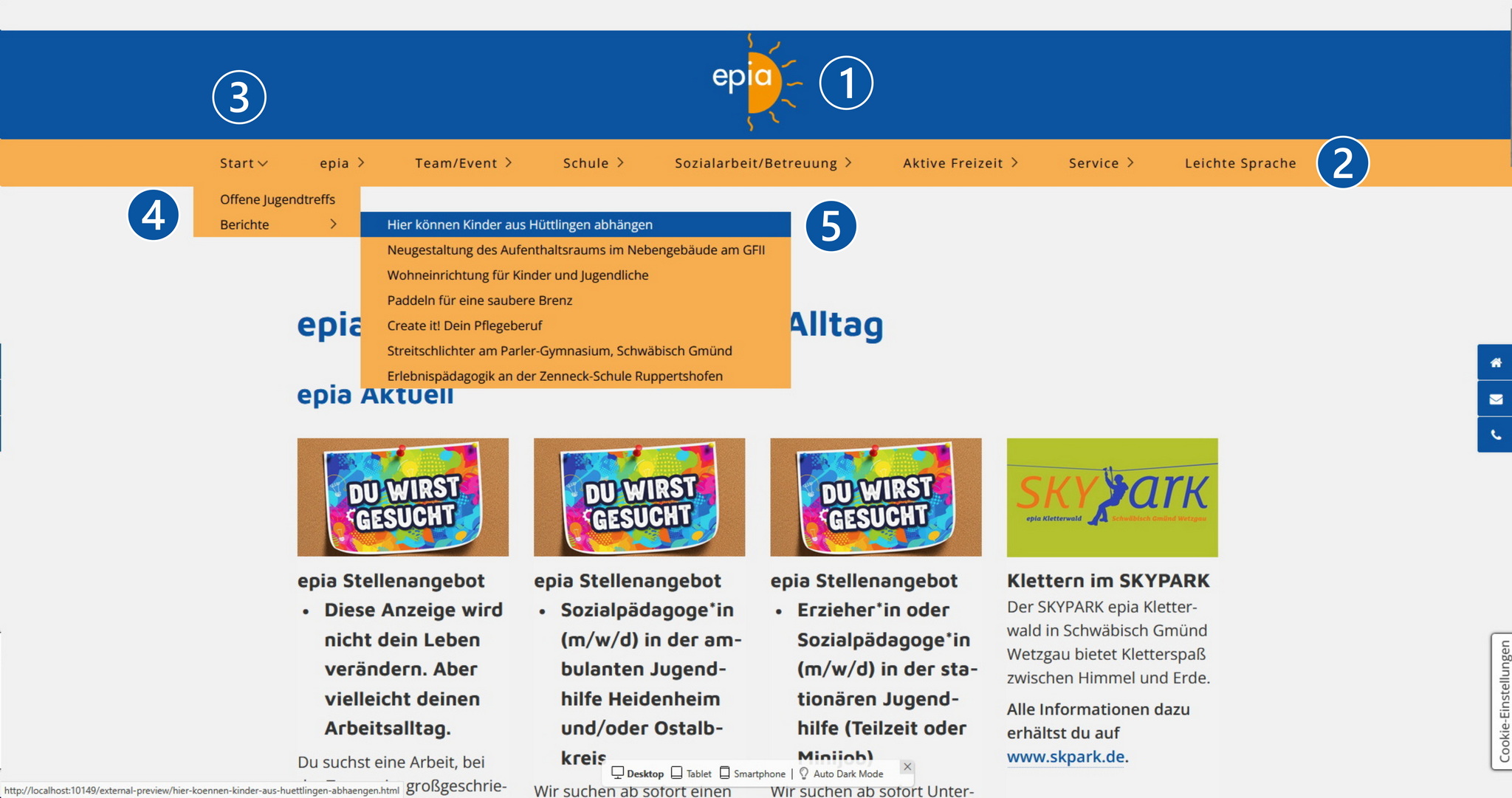Open Paddeln für eine saubere Brenz

480,300
